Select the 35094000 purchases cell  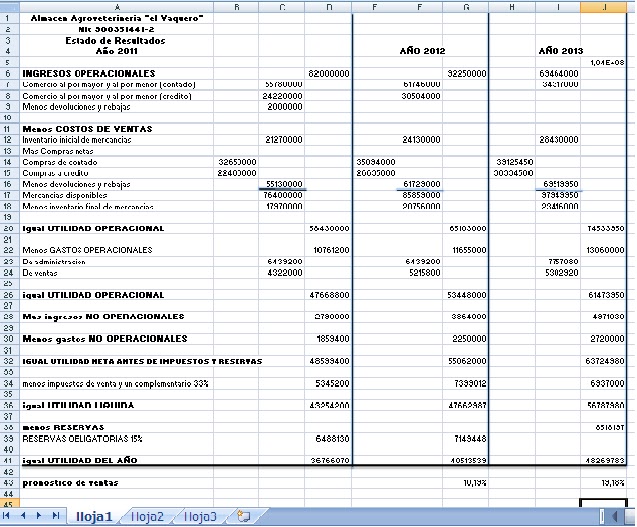point(374,162)
